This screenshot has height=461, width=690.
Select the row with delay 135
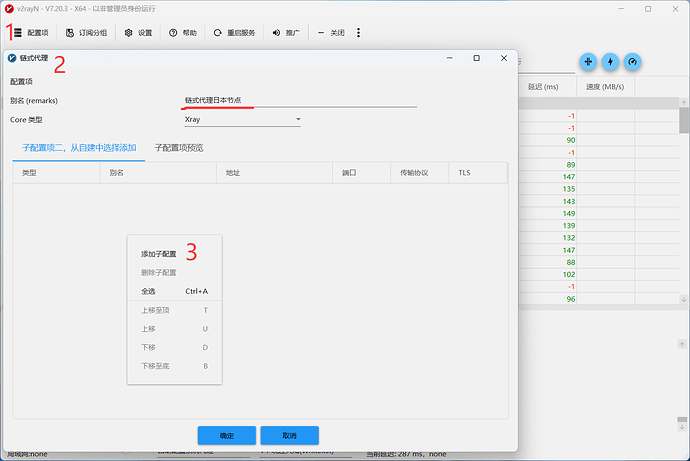coord(598,189)
